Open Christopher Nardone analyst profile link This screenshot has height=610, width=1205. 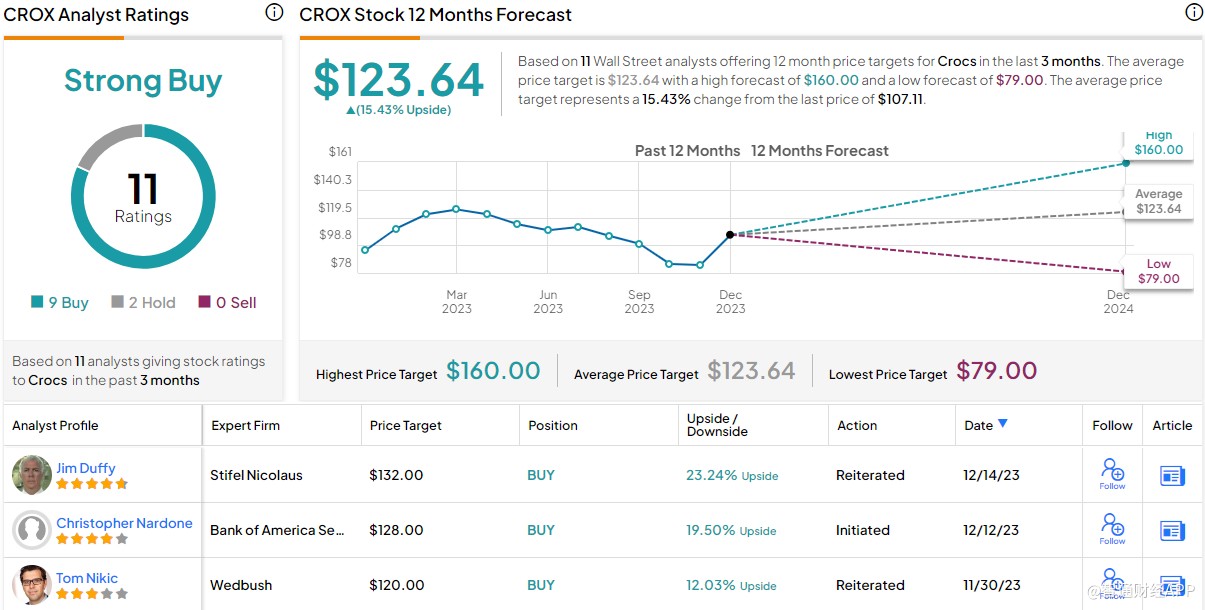[x=124, y=523]
